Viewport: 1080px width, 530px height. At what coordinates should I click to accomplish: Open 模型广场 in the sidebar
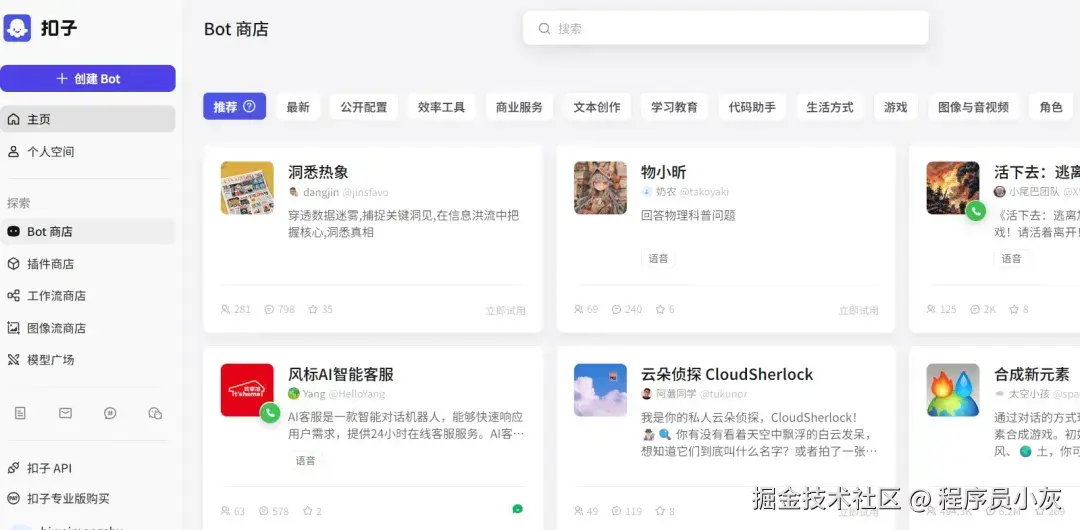click(x=87, y=360)
